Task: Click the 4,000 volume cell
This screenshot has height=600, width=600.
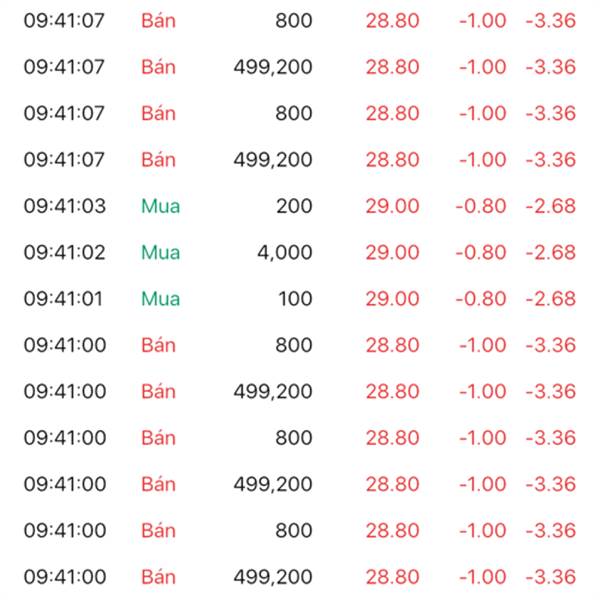Action: coord(284,252)
